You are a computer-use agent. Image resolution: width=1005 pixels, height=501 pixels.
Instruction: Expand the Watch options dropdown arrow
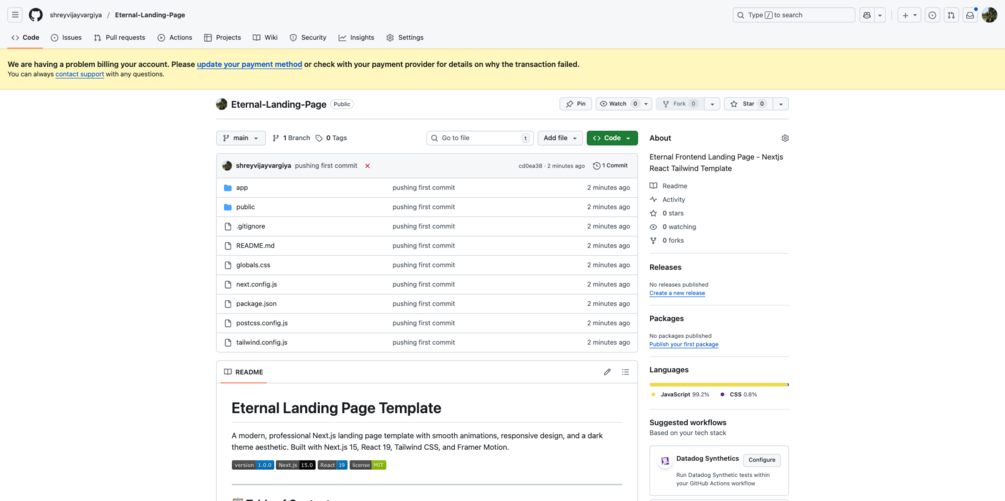[646, 104]
